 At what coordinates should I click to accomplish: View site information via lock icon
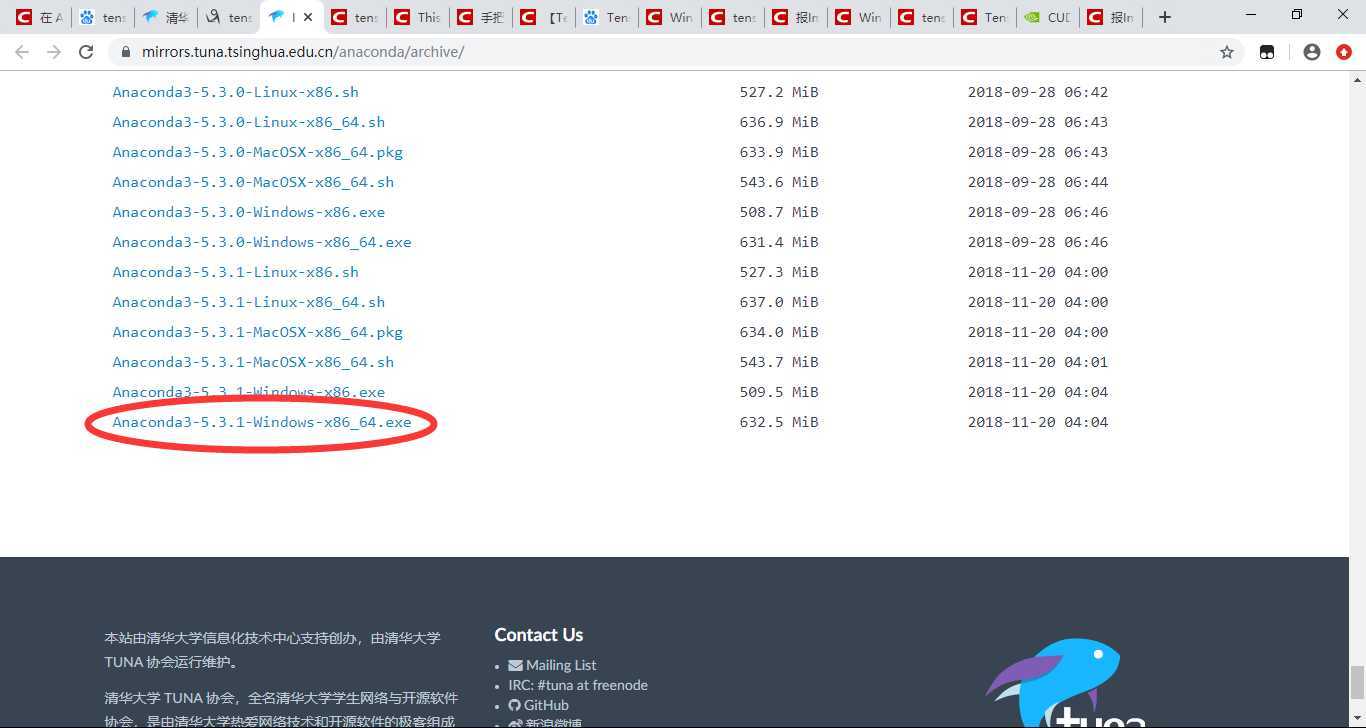tap(126, 52)
